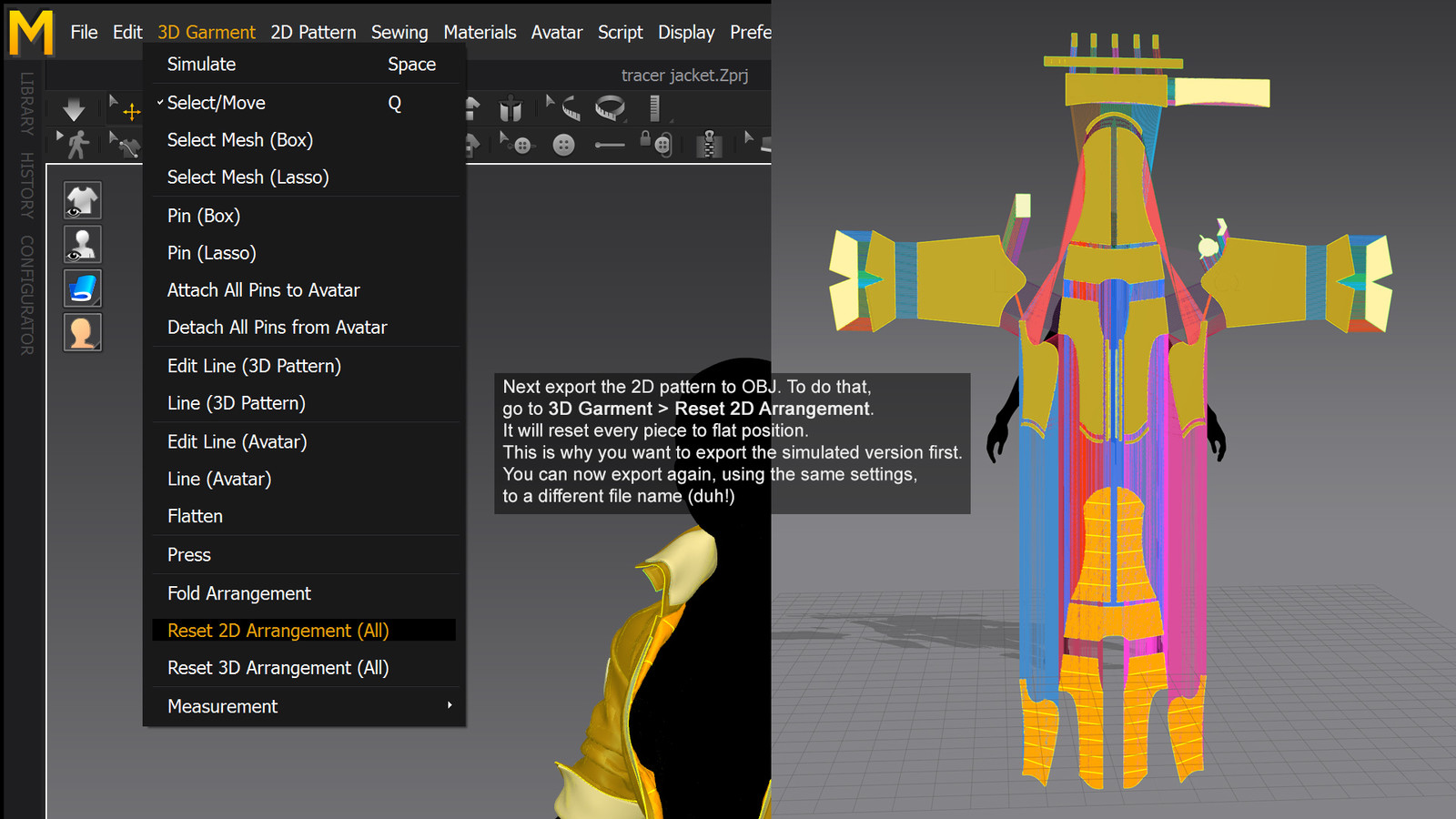Click the Fasten Button lock icon
The height and width of the screenshot is (819, 1456).
(656, 143)
